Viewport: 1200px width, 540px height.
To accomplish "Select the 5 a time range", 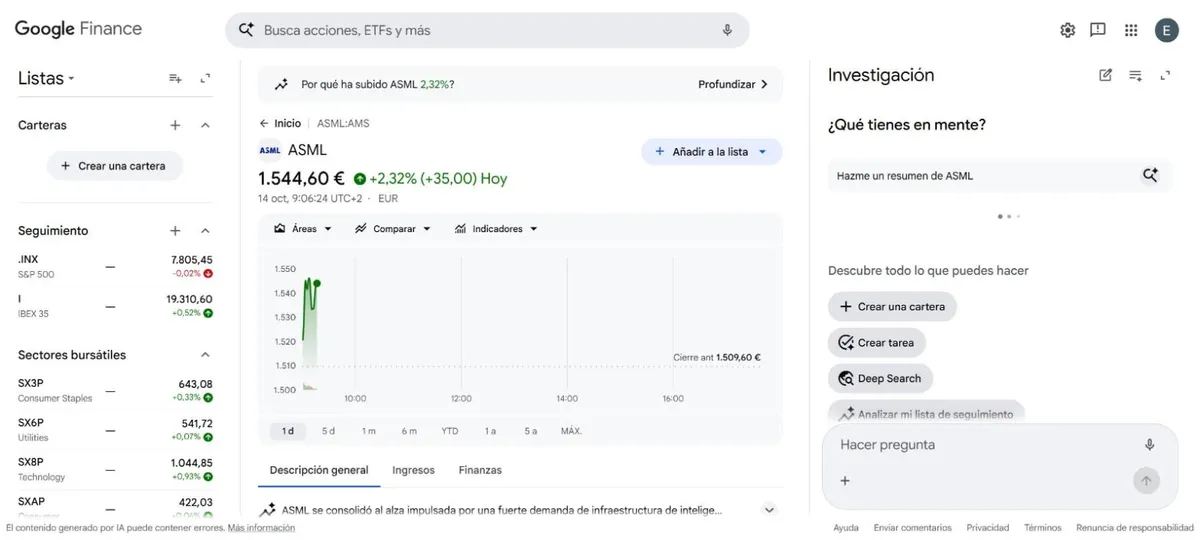I will tap(531, 431).
